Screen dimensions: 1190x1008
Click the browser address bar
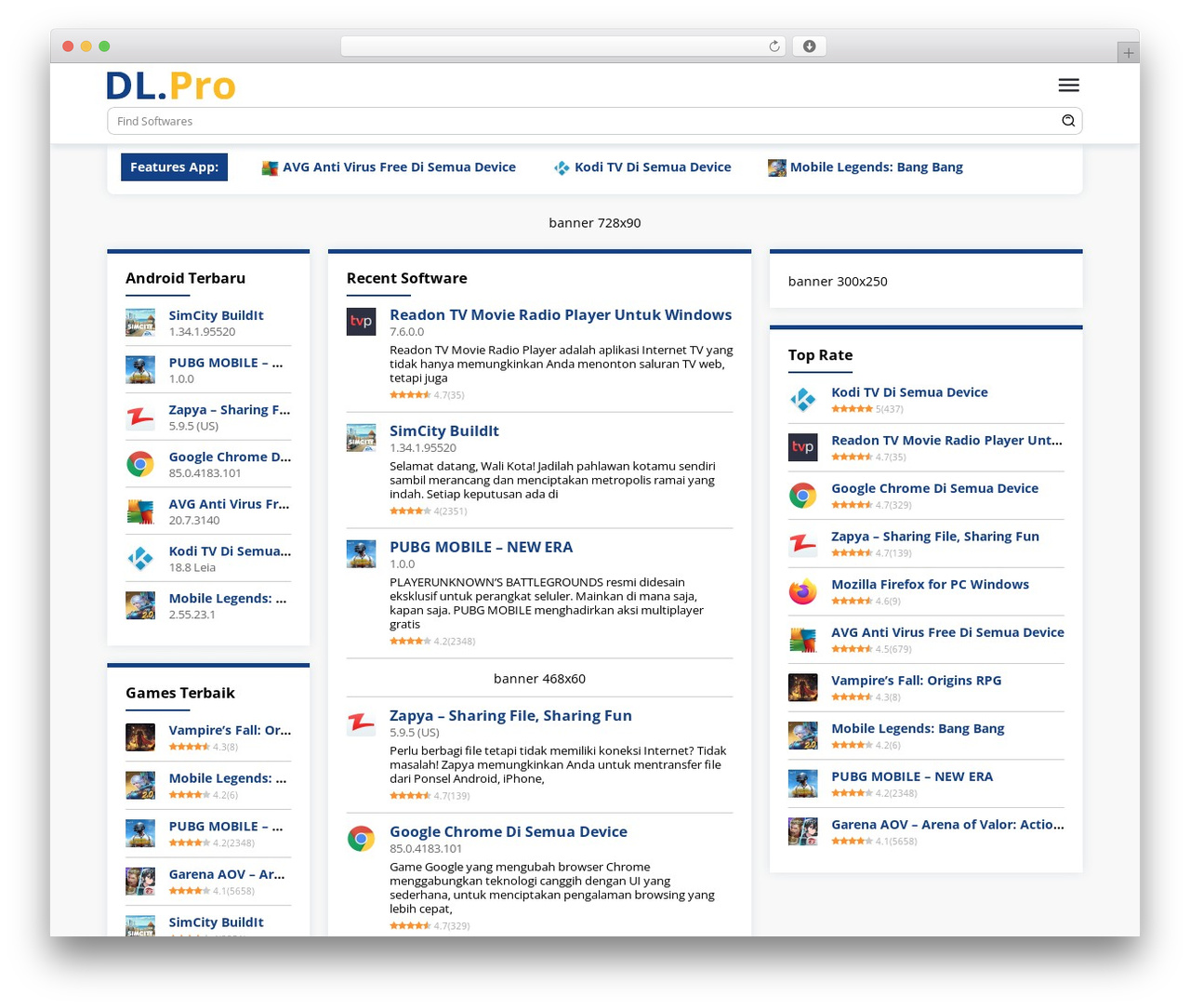click(563, 46)
